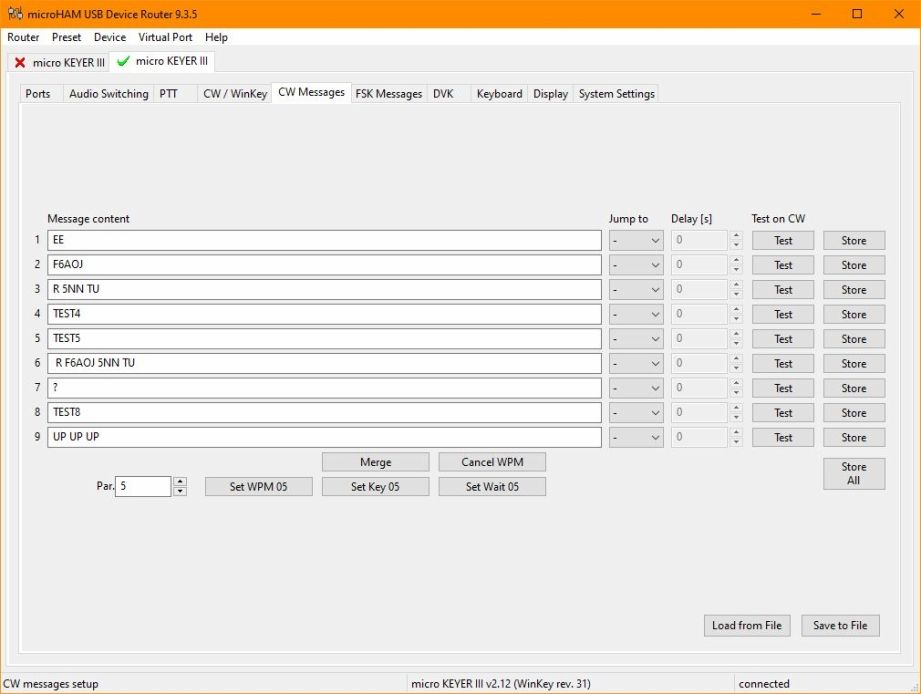Screen dimensions: 921x694
Task: Open the Jump to dropdown for message 9
Action: click(636, 437)
